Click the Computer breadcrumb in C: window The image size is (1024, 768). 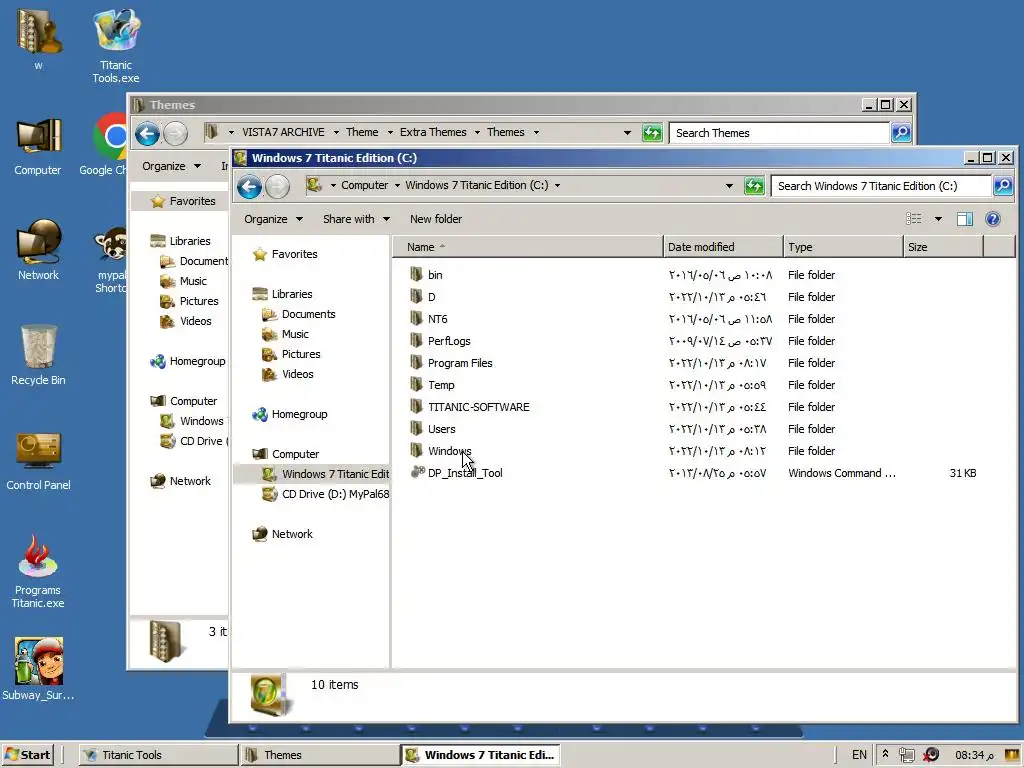(x=364, y=185)
